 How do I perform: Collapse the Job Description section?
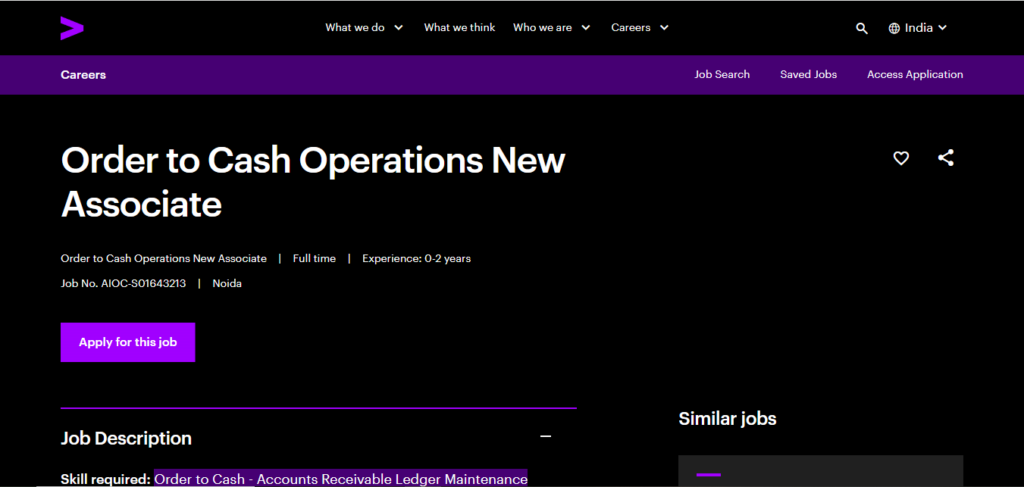pyautogui.click(x=546, y=436)
